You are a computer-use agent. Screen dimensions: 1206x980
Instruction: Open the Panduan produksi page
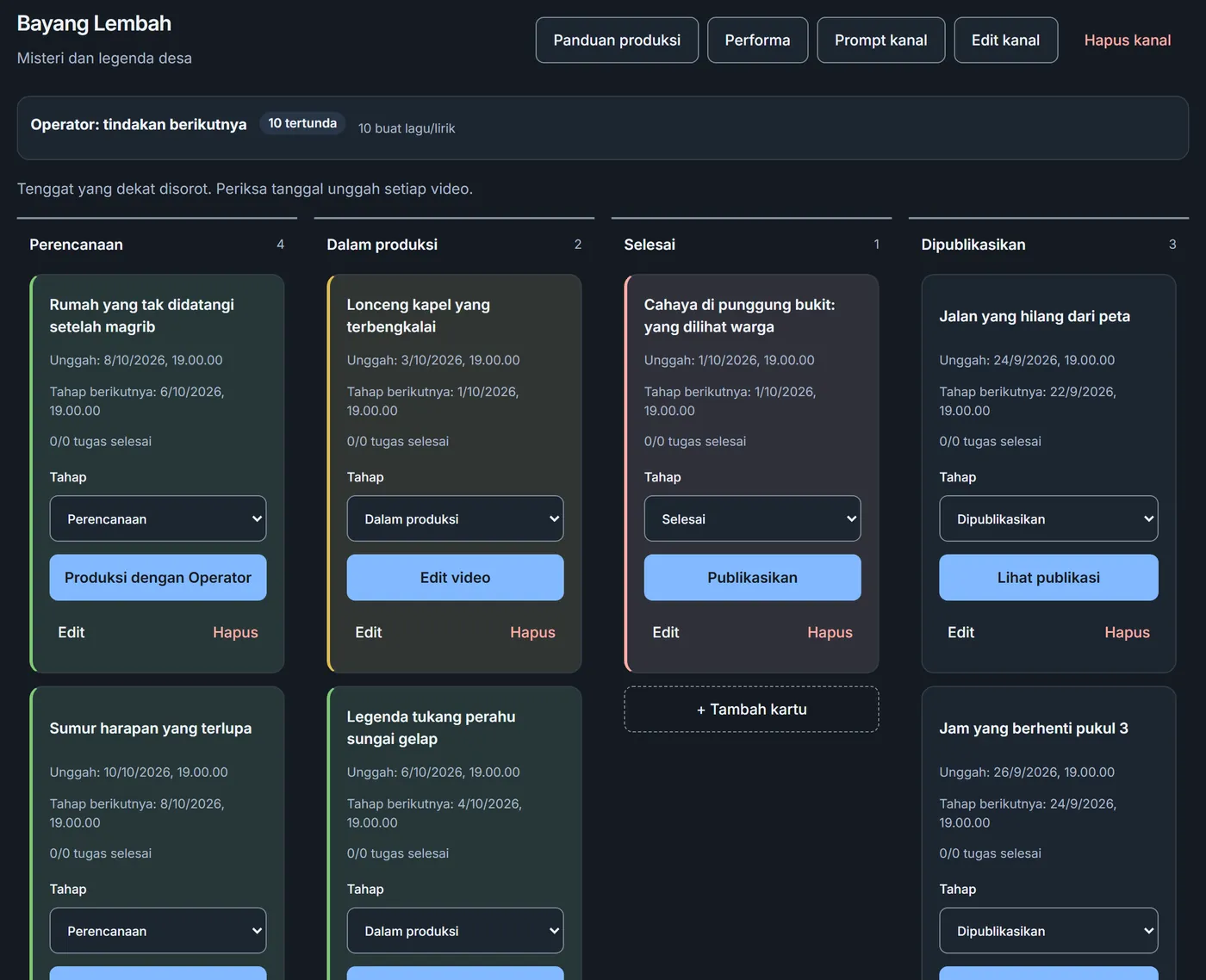tap(617, 40)
